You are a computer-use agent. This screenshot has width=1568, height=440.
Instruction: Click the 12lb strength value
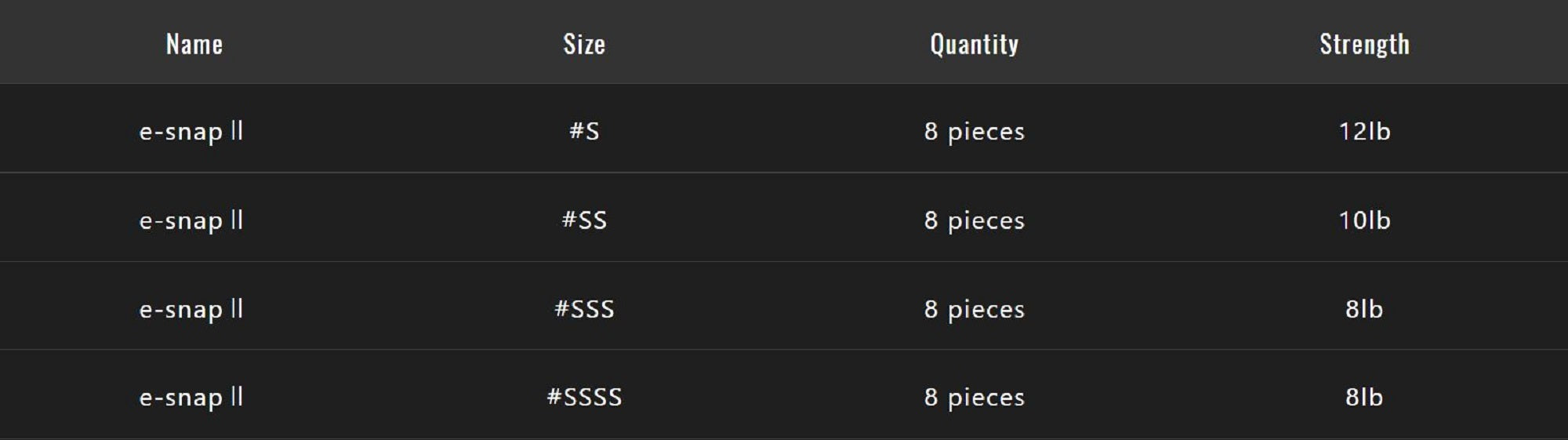click(x=1364, y=131)
